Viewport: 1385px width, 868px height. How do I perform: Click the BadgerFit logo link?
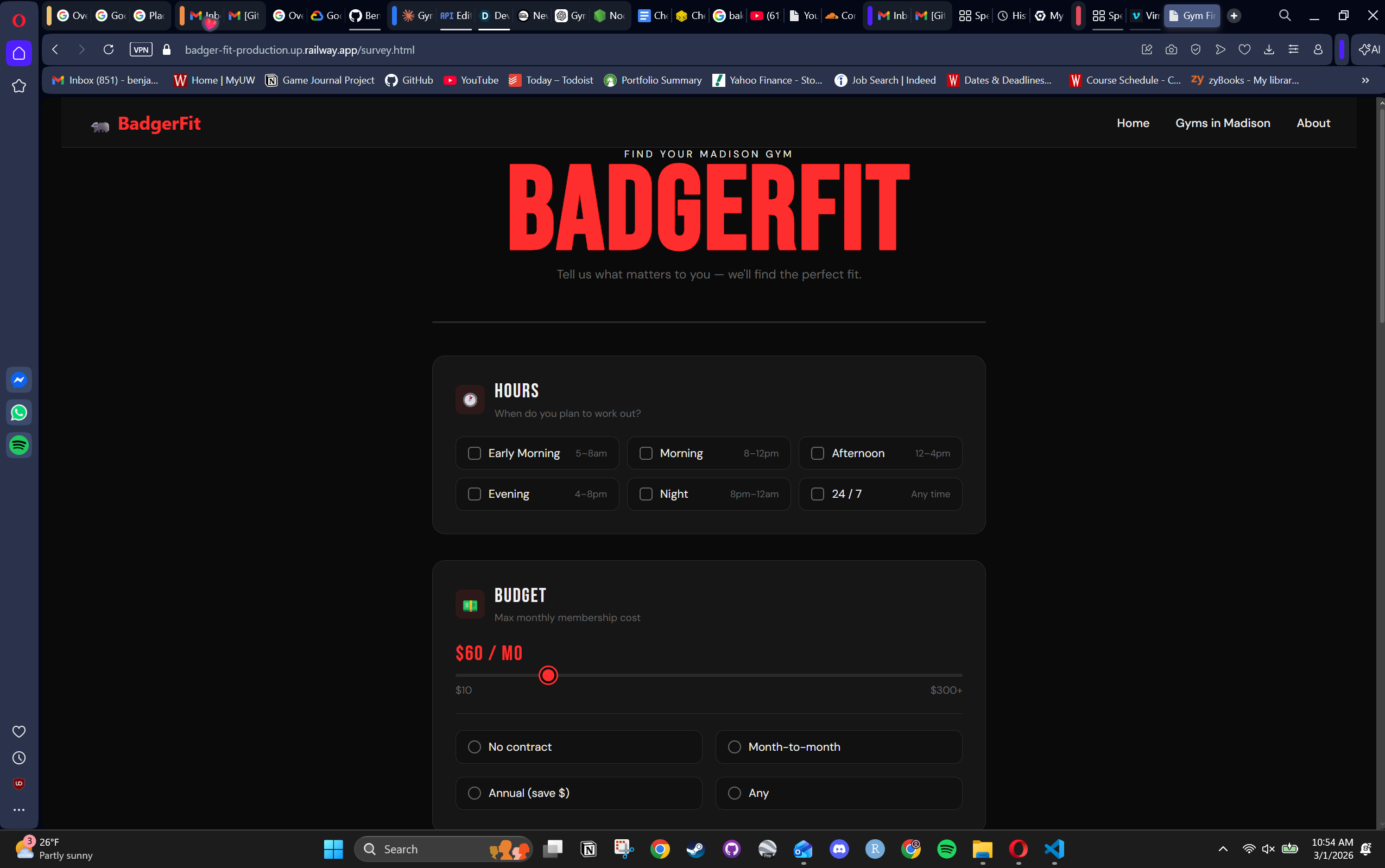pyautogui.click(x=159, y=123)
